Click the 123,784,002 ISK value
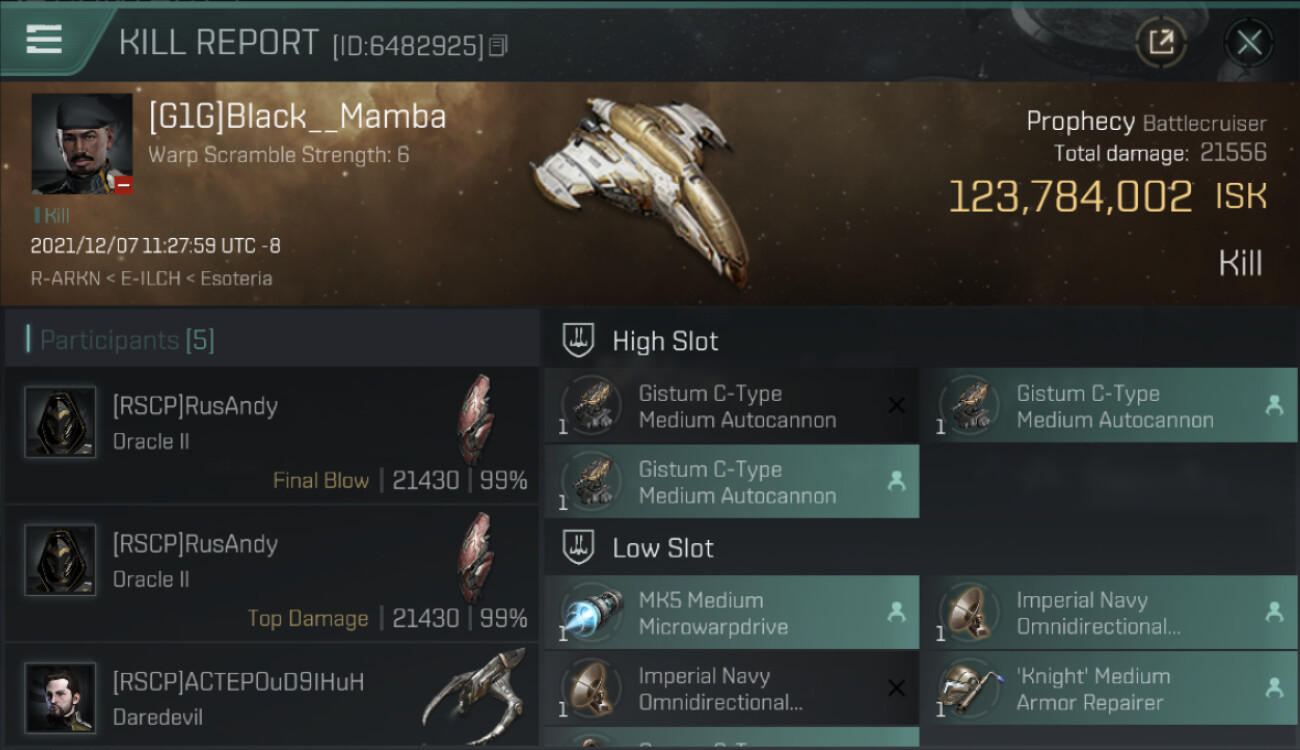Viewport: 1300px width, 750px height. (x=1070, y=197)
